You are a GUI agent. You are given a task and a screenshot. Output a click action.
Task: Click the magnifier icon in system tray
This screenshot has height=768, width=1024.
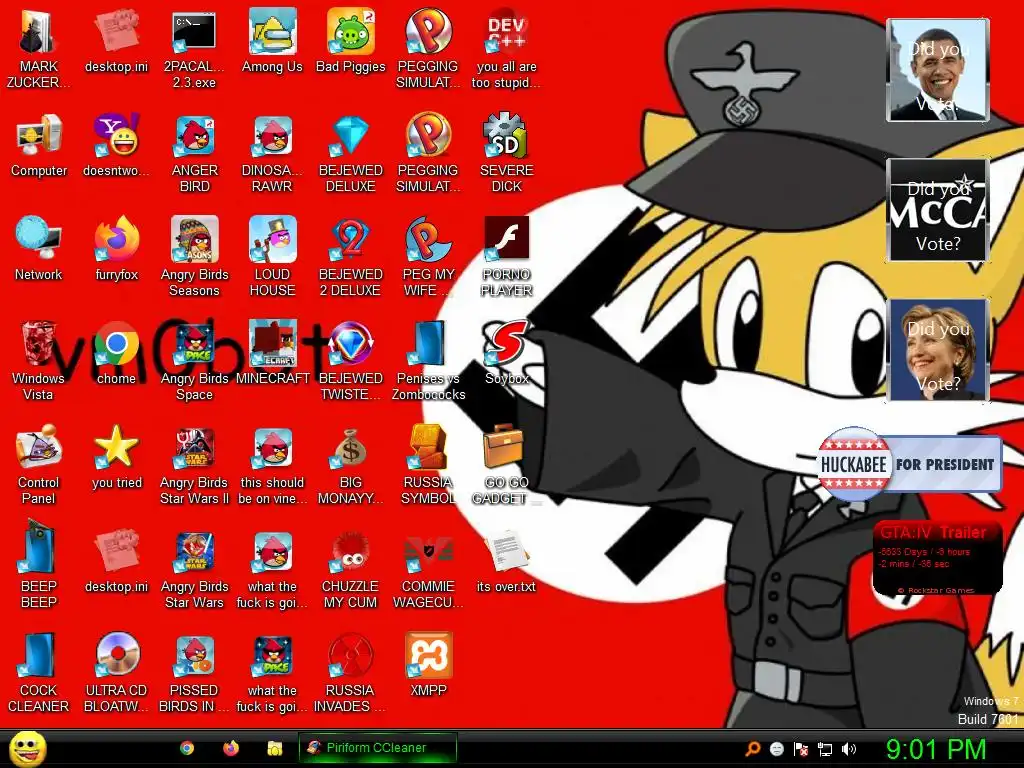(753, 749)
